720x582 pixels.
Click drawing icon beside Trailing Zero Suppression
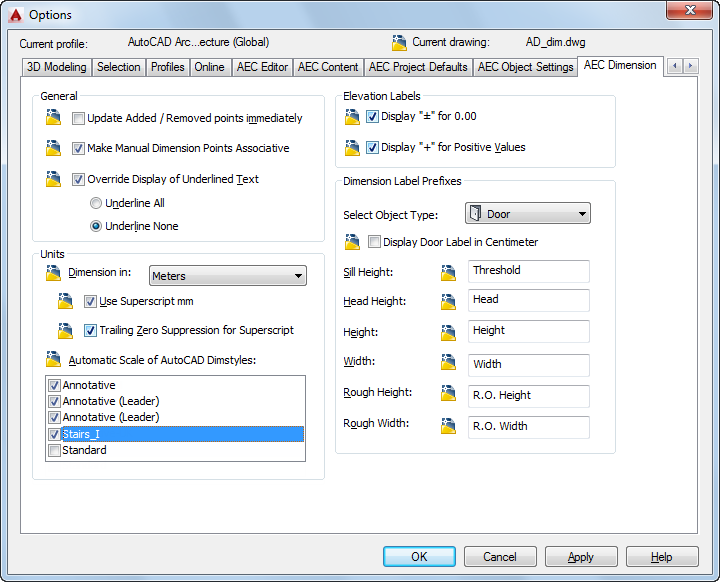tap(65, 330)
